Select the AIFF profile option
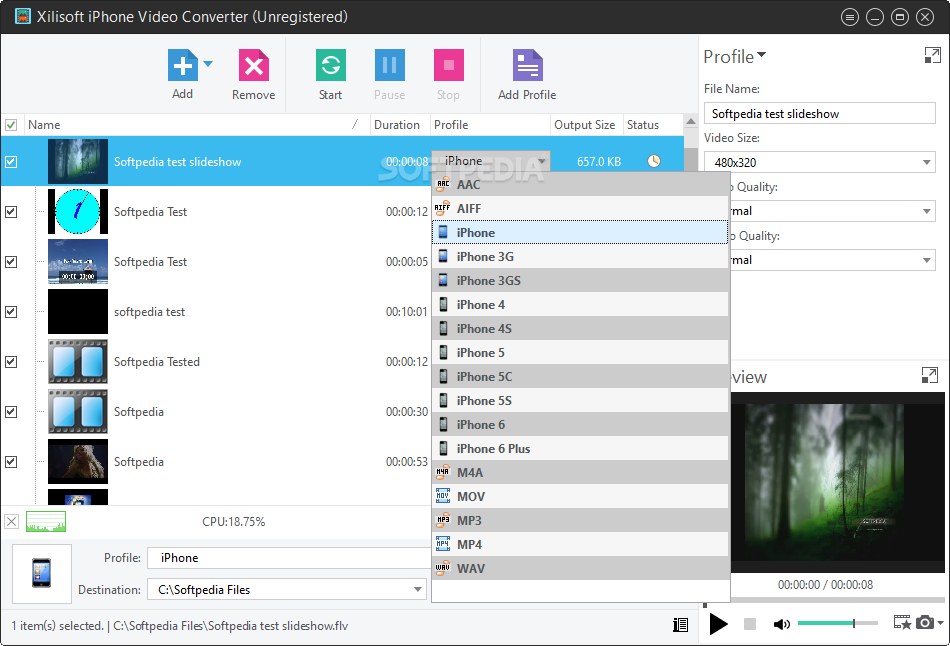 pyautogui.click(x=580, y=208)
